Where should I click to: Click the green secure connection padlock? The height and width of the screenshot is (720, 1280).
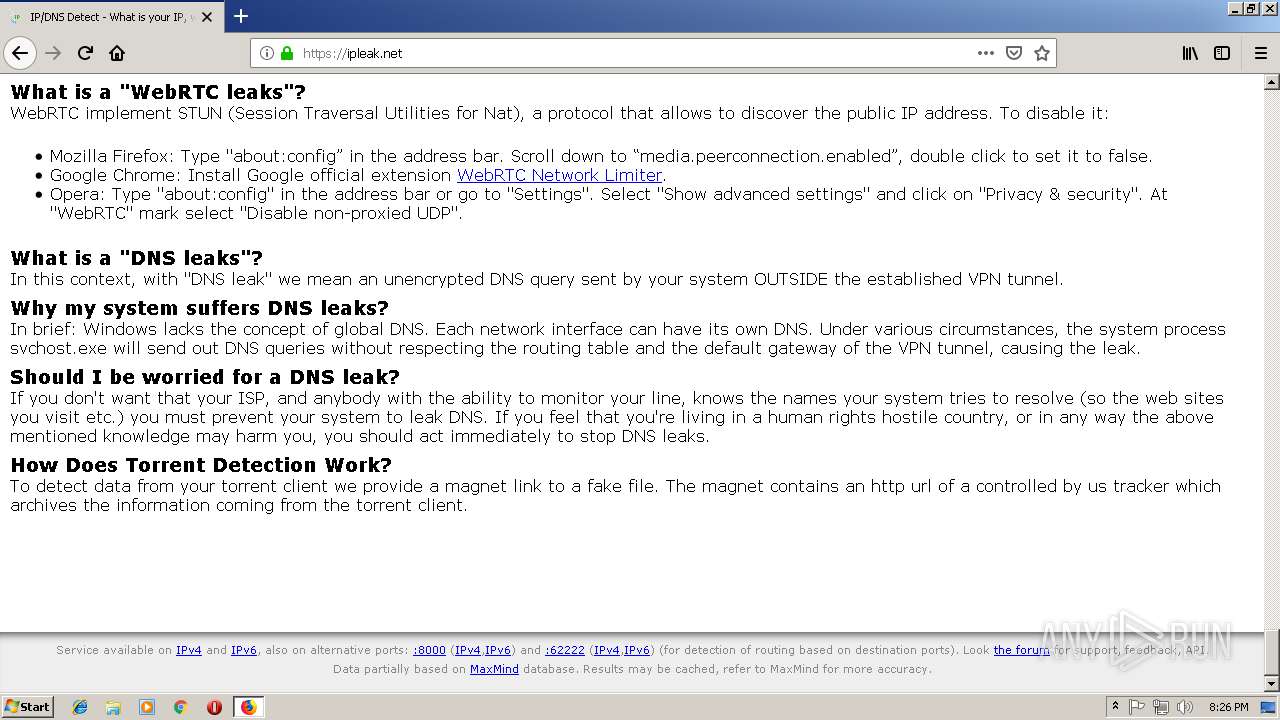(x=287, y=53)
